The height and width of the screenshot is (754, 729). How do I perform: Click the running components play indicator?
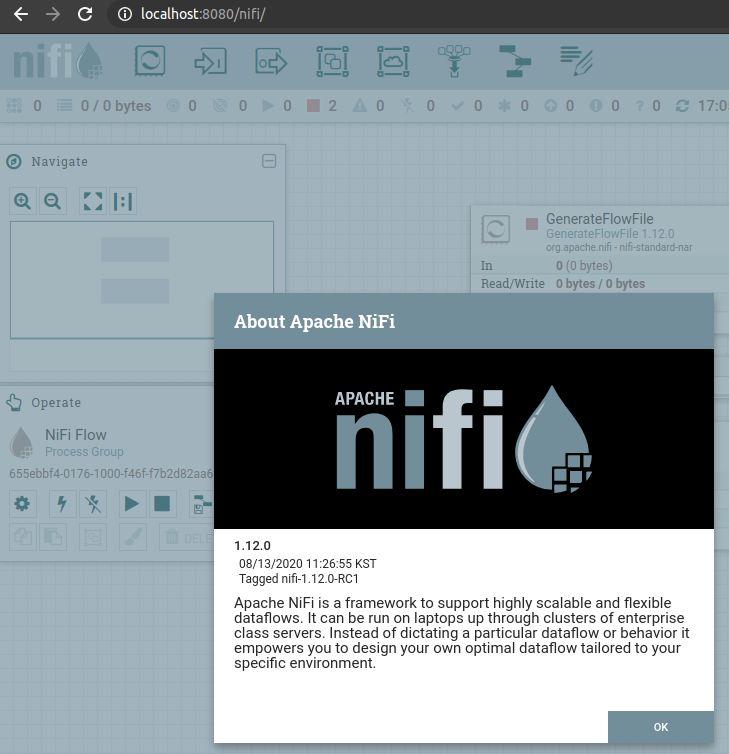267,106
